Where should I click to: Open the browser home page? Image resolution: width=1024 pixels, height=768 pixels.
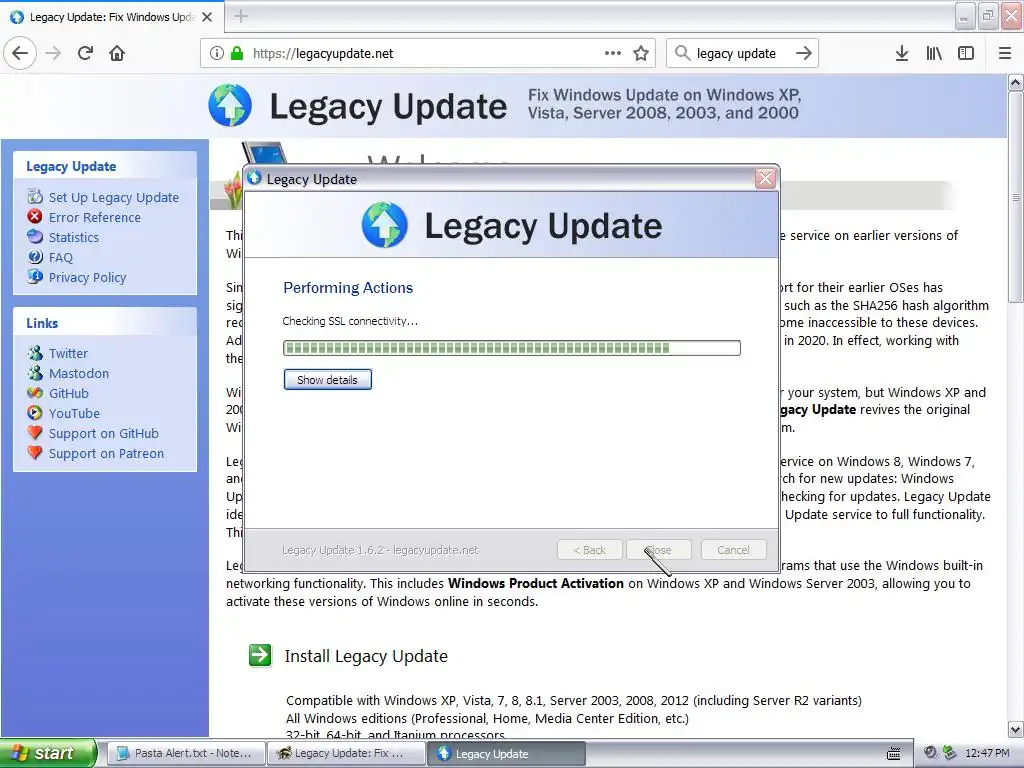(117, 53)
